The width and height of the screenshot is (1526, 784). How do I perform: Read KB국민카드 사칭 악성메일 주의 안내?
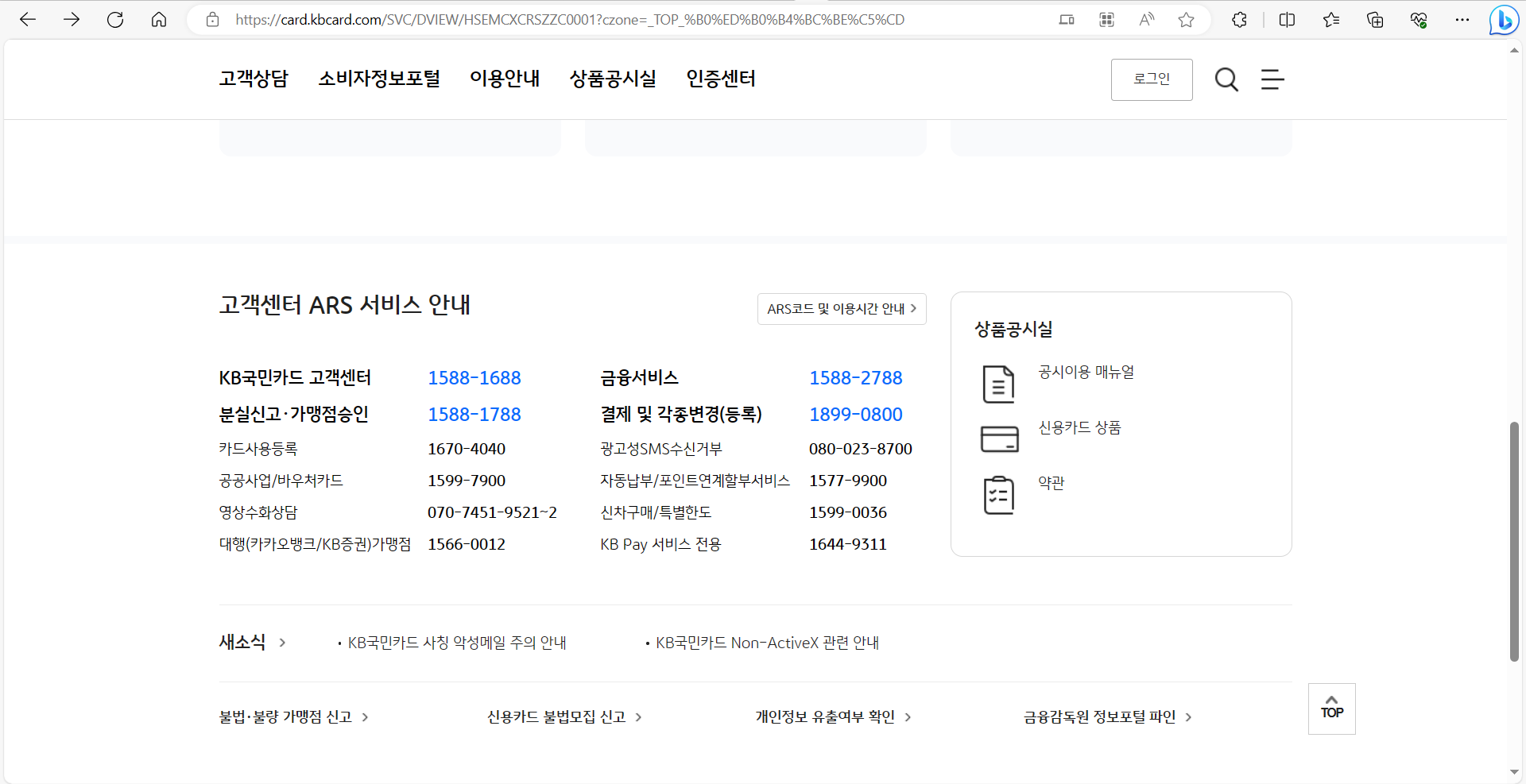click(x=457, y=643)
